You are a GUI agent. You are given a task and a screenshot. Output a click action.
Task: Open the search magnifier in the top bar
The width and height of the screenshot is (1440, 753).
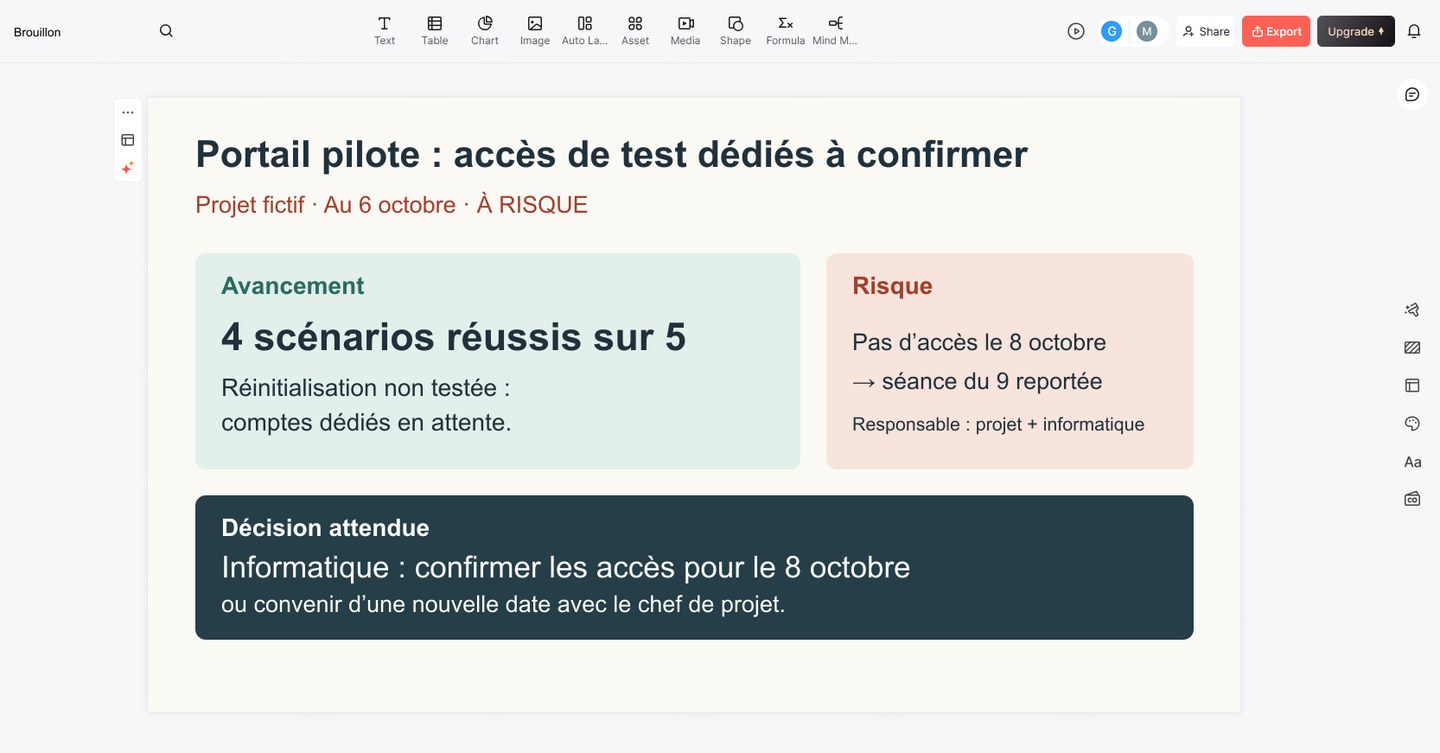click(x=166, y=31)
